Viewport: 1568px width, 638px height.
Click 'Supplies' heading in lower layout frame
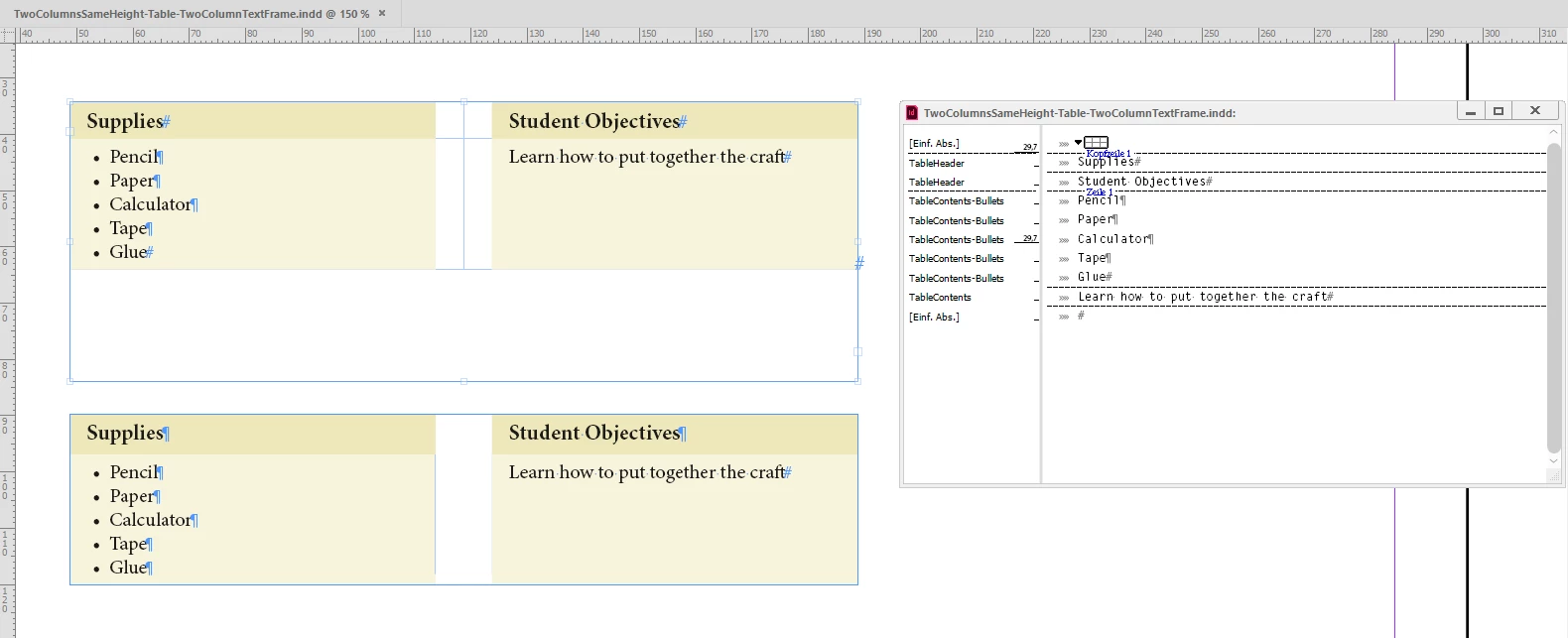tap(125, 433)
